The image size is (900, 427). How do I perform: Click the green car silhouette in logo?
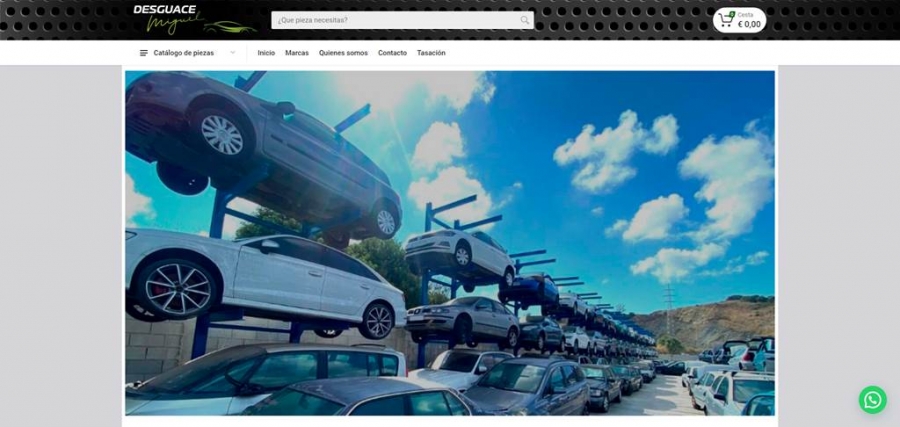(231, 26)
